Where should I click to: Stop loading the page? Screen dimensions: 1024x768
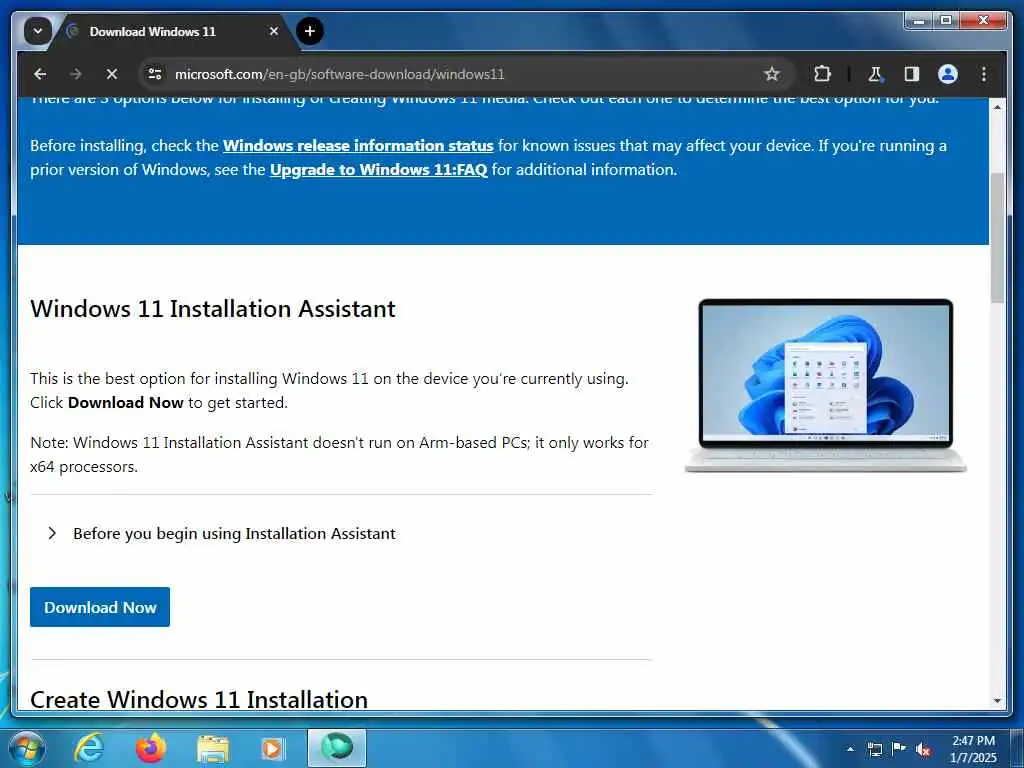112,74
